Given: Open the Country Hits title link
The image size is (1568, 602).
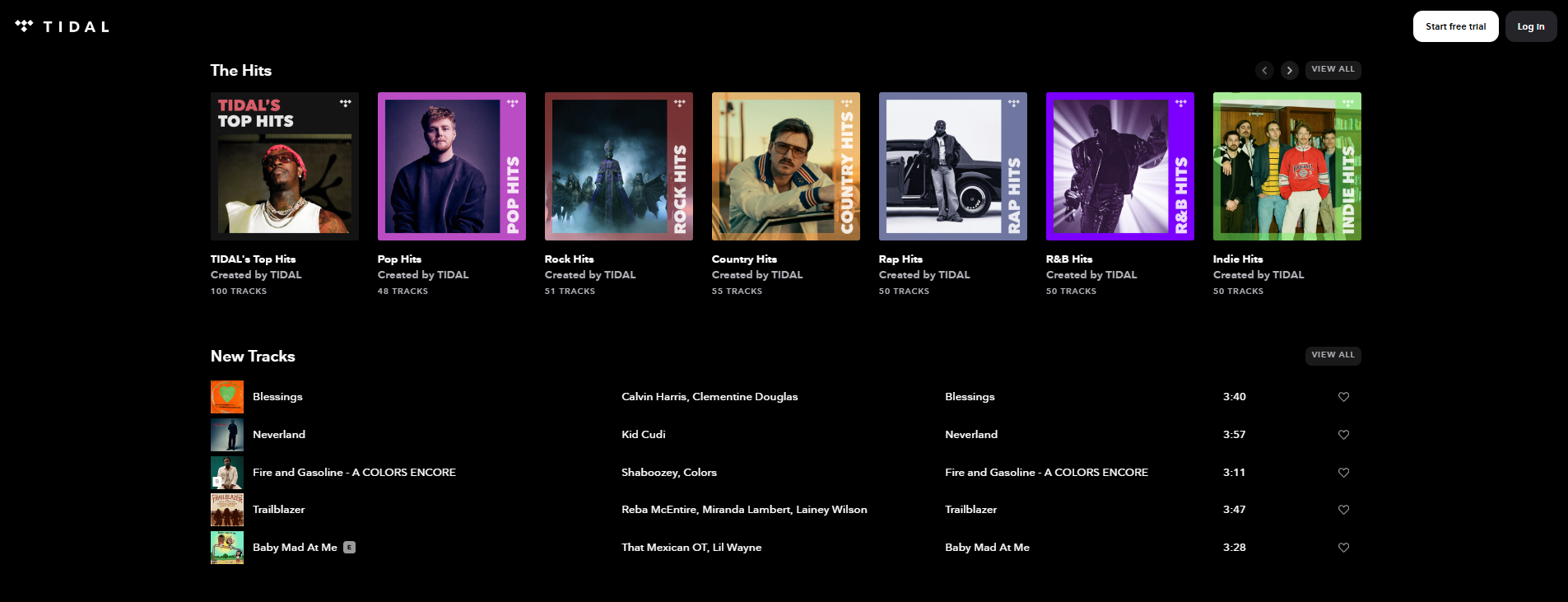Looking at the screenshot, I should click(744, 259).
